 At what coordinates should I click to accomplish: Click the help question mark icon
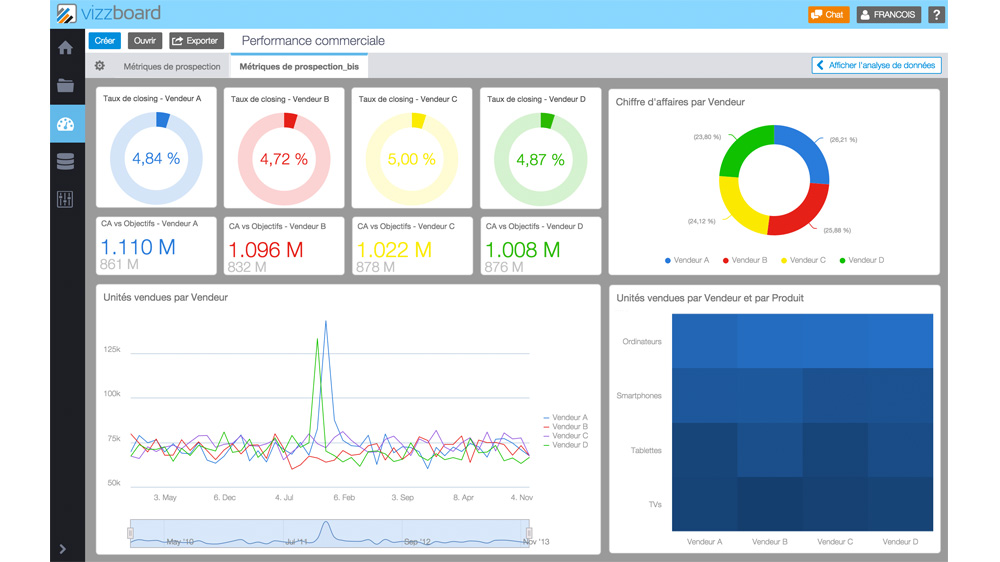pos(936,15)
